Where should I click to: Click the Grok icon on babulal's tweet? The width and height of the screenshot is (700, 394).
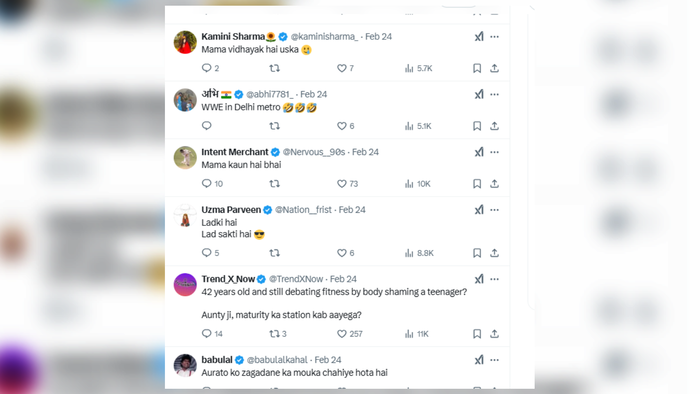(x=479, y=360)
